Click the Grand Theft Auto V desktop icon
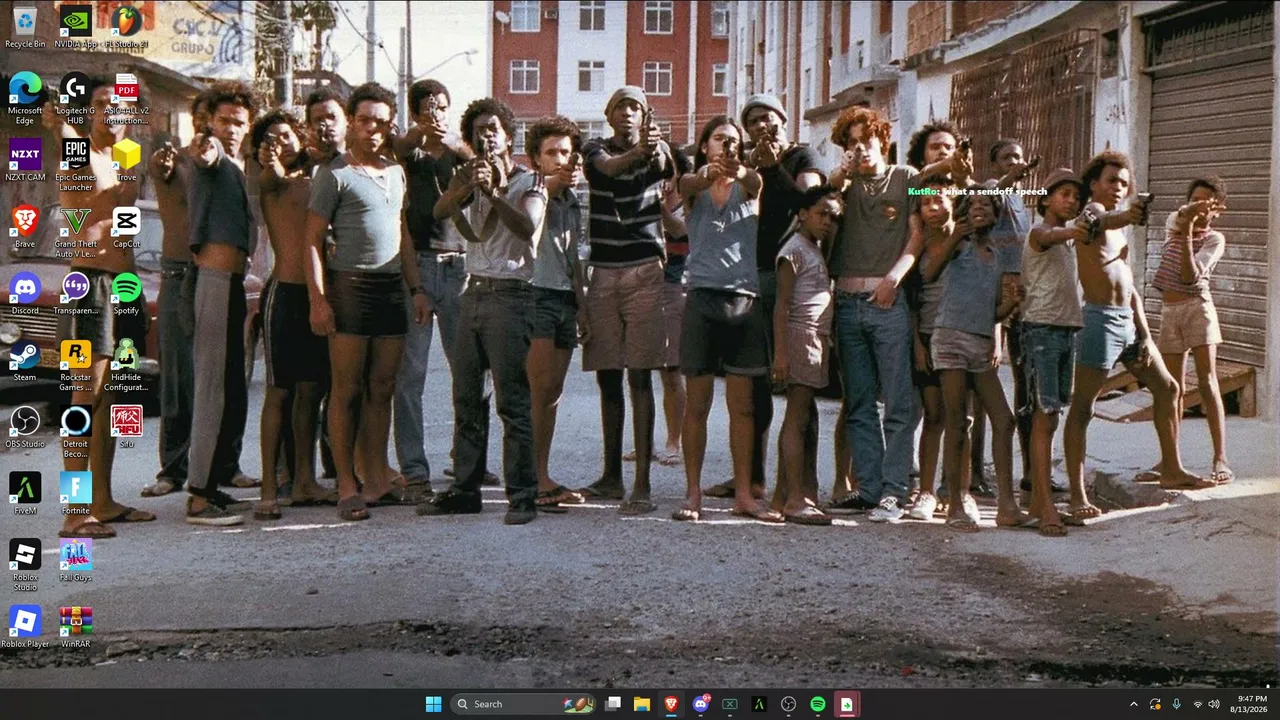 [x=75, y=232]
